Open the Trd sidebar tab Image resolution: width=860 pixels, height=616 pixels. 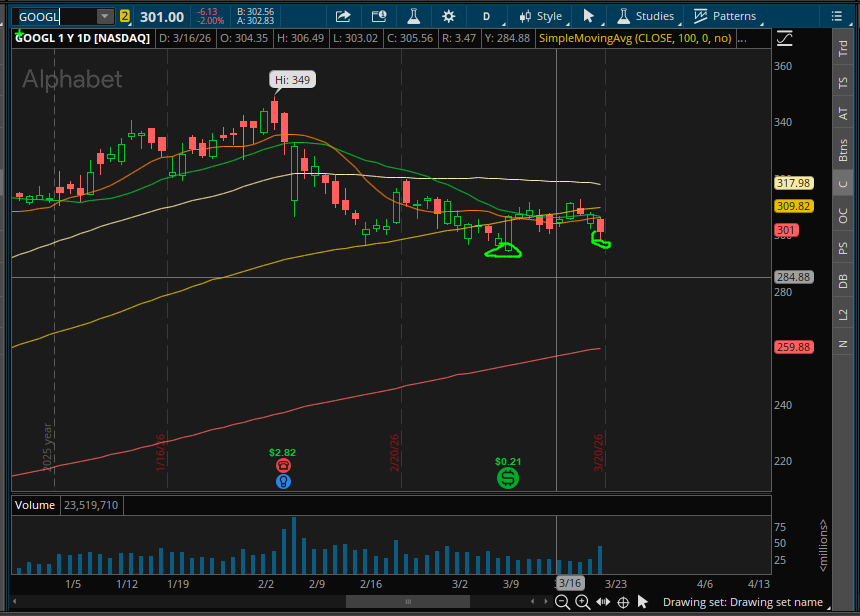[844, 48]
